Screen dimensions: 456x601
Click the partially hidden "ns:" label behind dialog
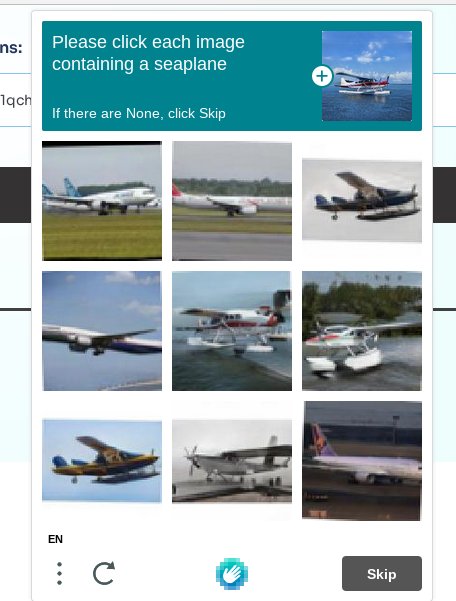(x=11, y=48)
